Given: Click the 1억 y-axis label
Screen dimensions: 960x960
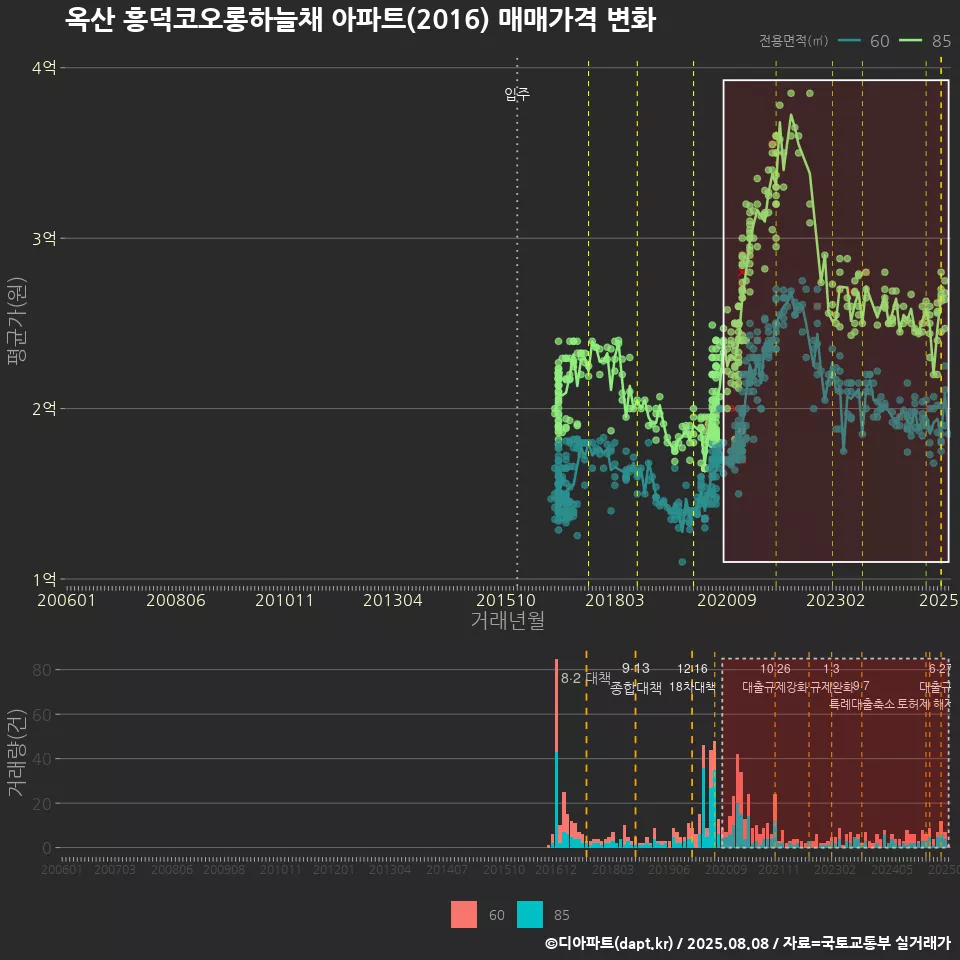Looking at the screenshot, I should click(x=44, y=579).
